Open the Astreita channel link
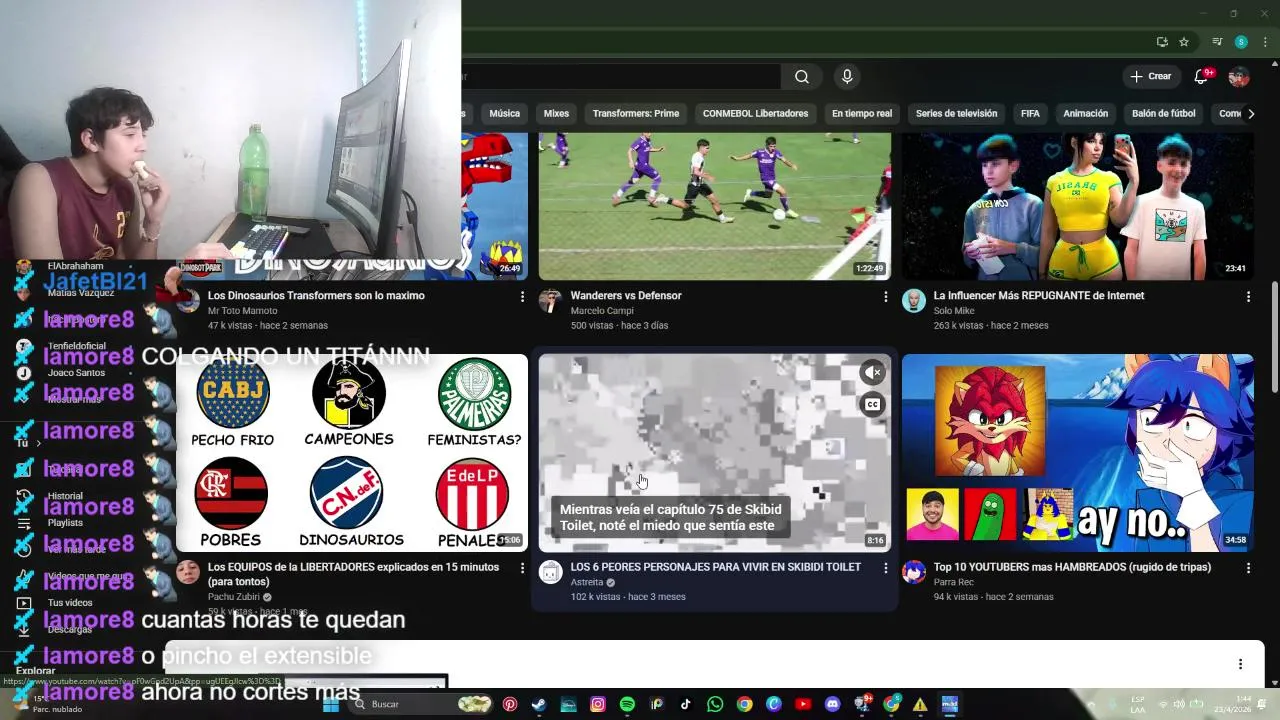 [x=587, y=582]
